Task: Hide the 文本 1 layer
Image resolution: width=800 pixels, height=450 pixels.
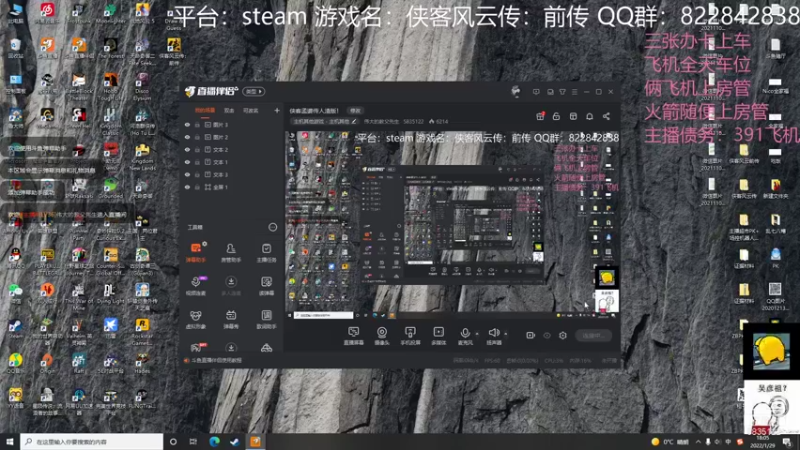Action: coord(187,162)
